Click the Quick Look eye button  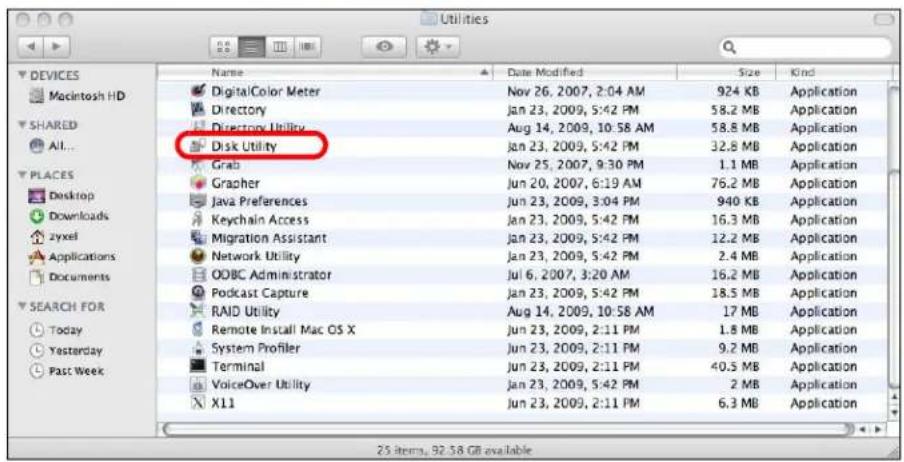384,47
